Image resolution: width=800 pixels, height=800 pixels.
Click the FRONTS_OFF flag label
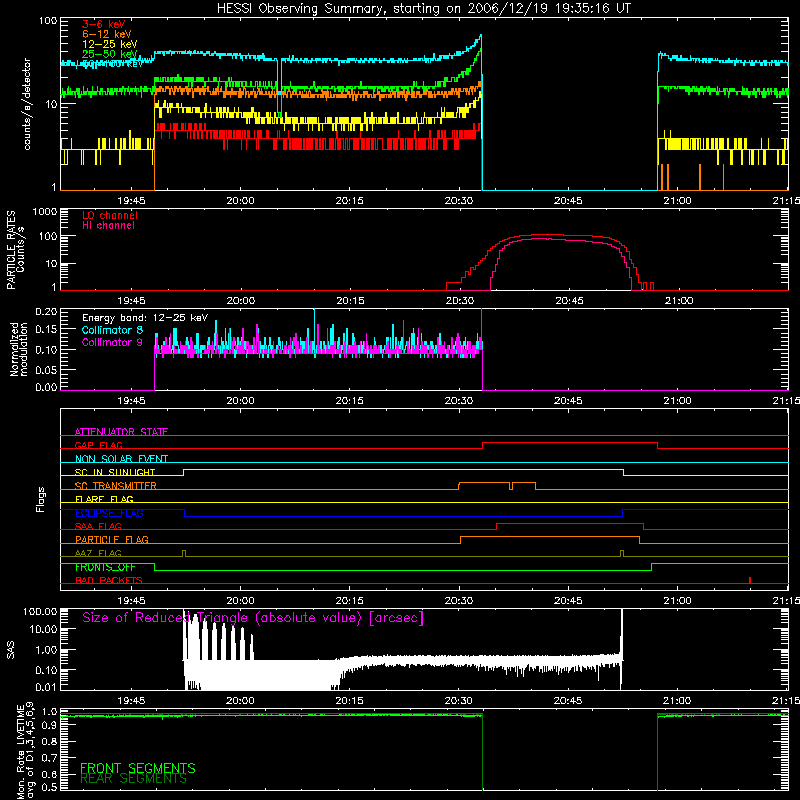tap(105, 567)
